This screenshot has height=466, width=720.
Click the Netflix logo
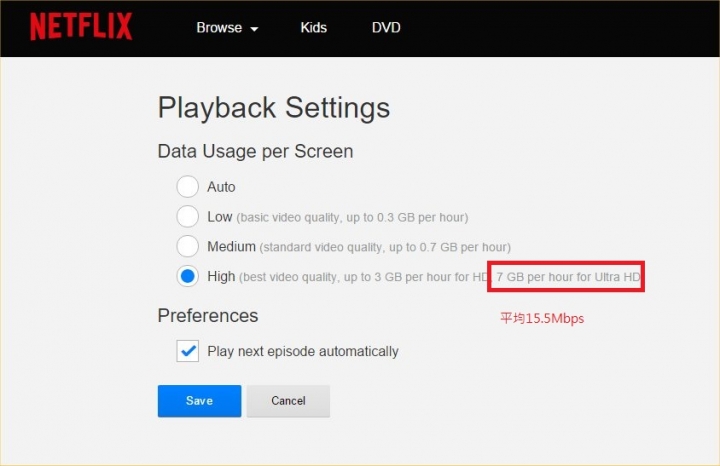coord(80,27)
